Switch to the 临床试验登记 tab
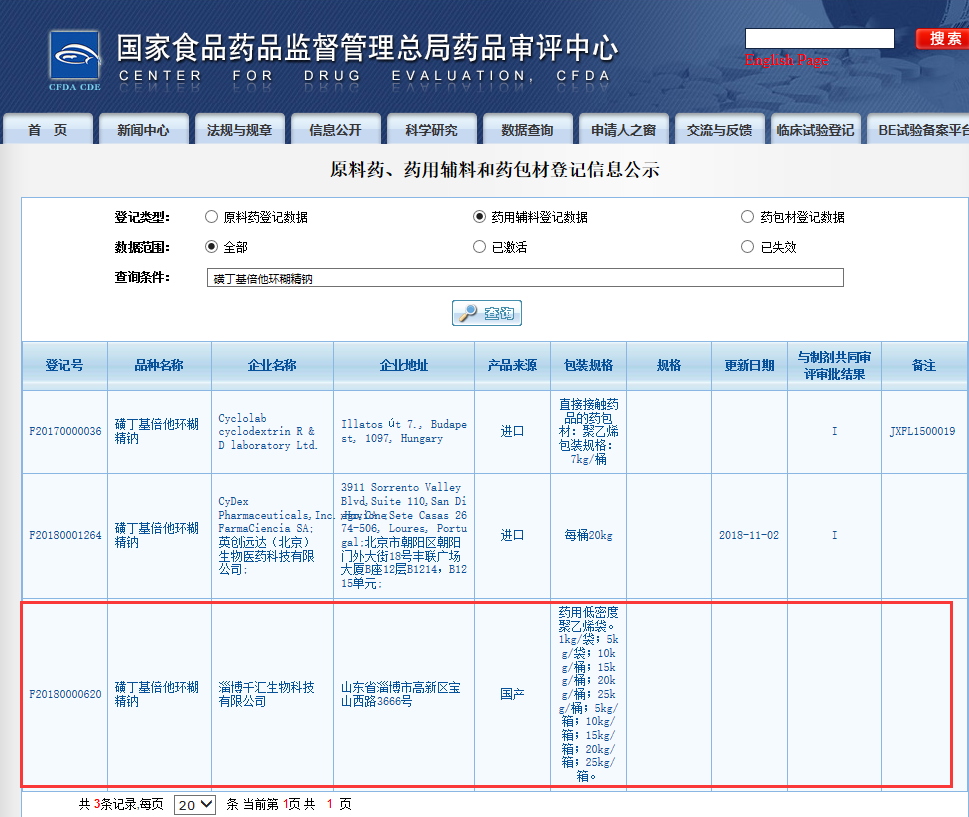969x817 pixels. click(815, 128)
